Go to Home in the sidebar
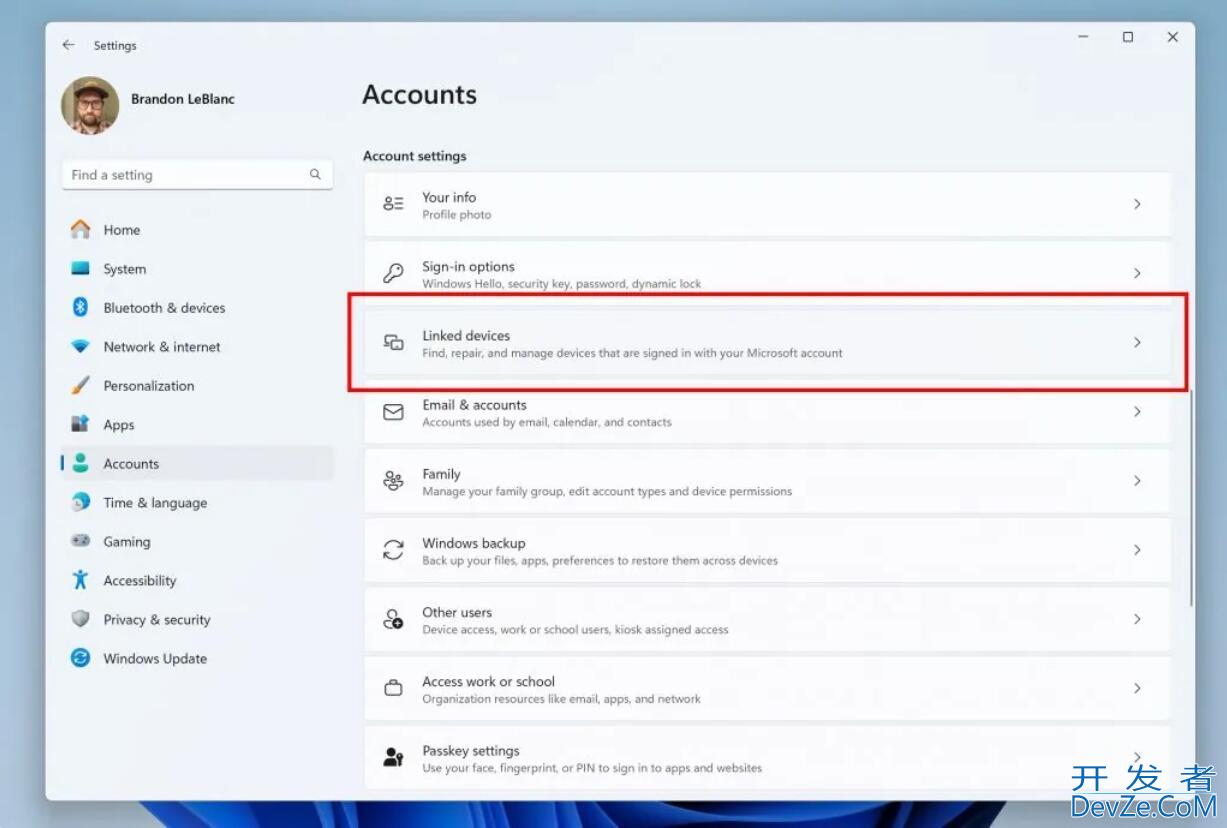Image resolution: width=1227 pixels, height=828 pixels. 122,230
